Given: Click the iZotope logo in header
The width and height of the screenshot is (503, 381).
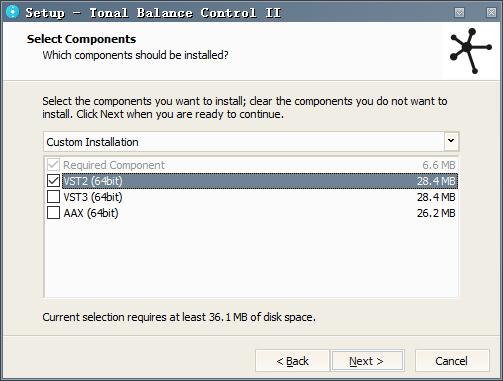Looking at the screenshot, I should pyautogui.click(x=470, y=51).
